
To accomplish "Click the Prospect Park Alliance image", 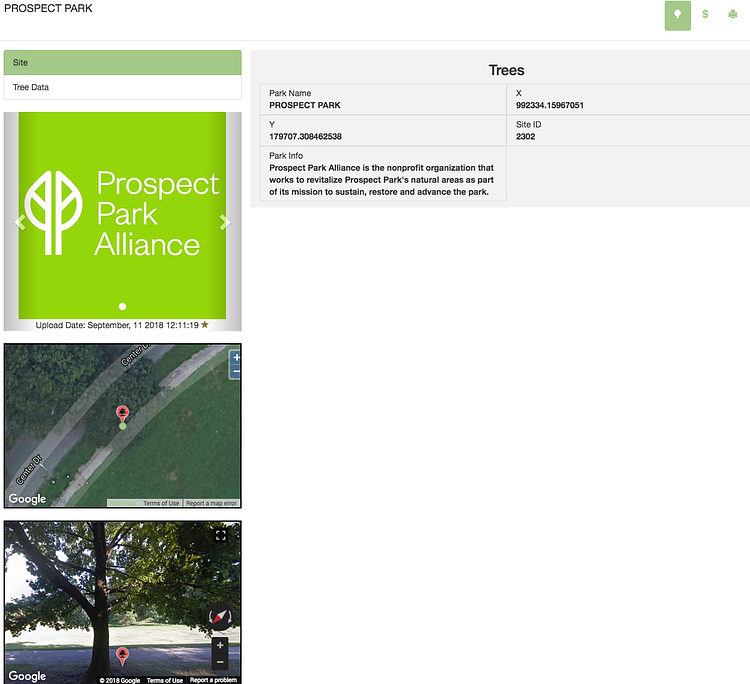I will click(122, 212).
